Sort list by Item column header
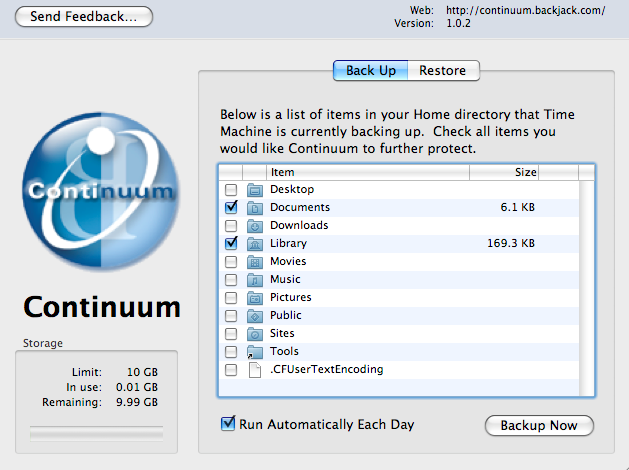 (x=368, y=172)
